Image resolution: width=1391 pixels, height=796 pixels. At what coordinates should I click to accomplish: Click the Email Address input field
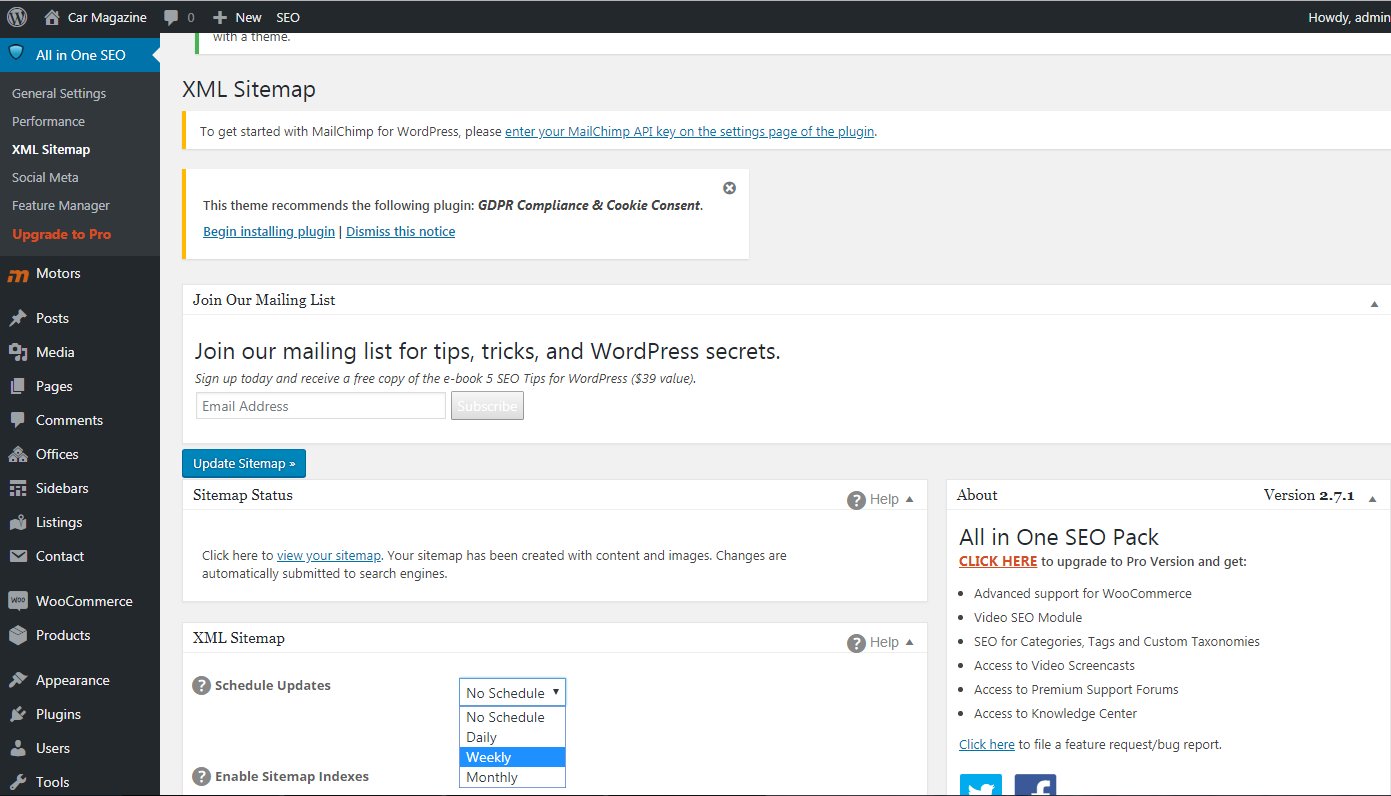321,406
